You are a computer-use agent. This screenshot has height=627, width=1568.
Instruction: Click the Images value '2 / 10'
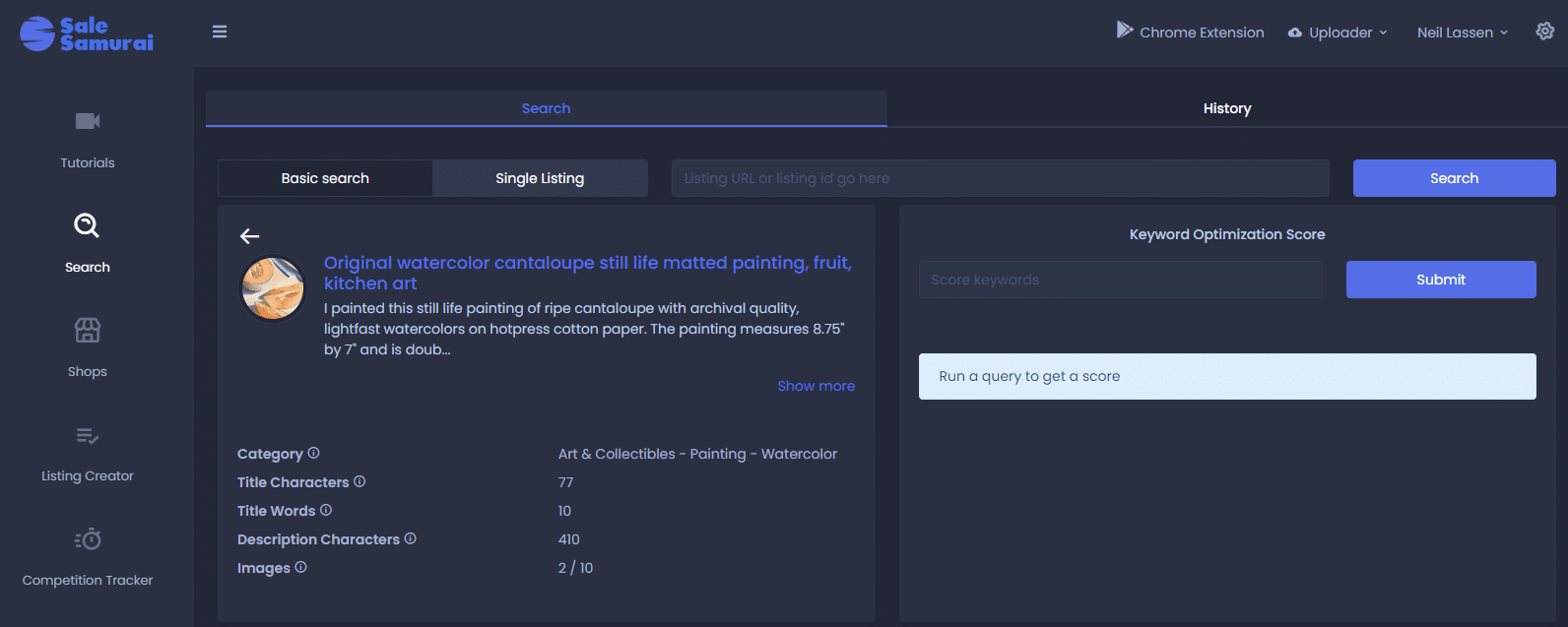[x=575, y=568]
